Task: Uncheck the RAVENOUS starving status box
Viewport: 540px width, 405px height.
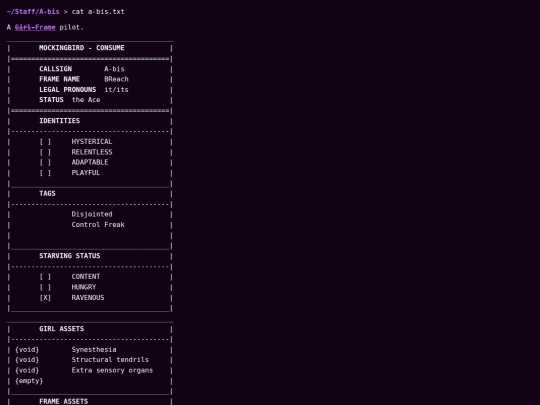Action: [x=45, y=298]
